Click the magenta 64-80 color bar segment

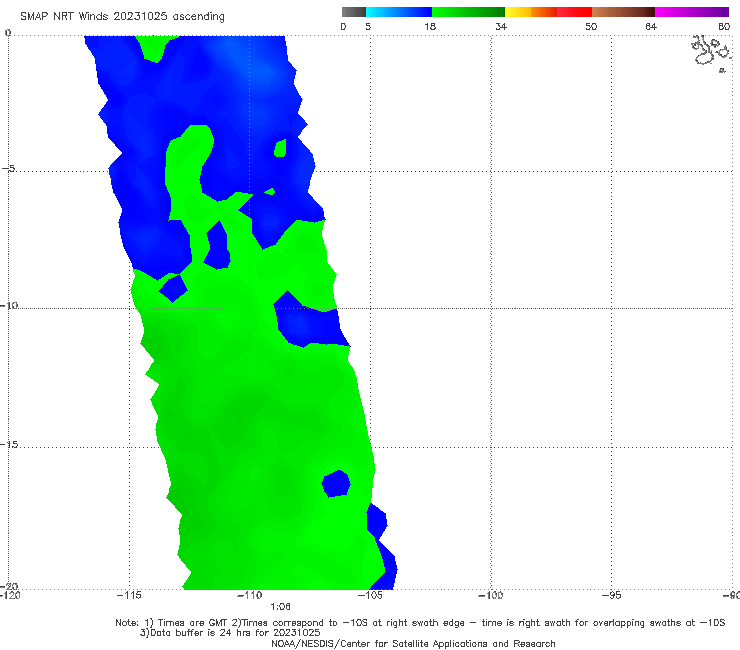[x=692, y=12]
